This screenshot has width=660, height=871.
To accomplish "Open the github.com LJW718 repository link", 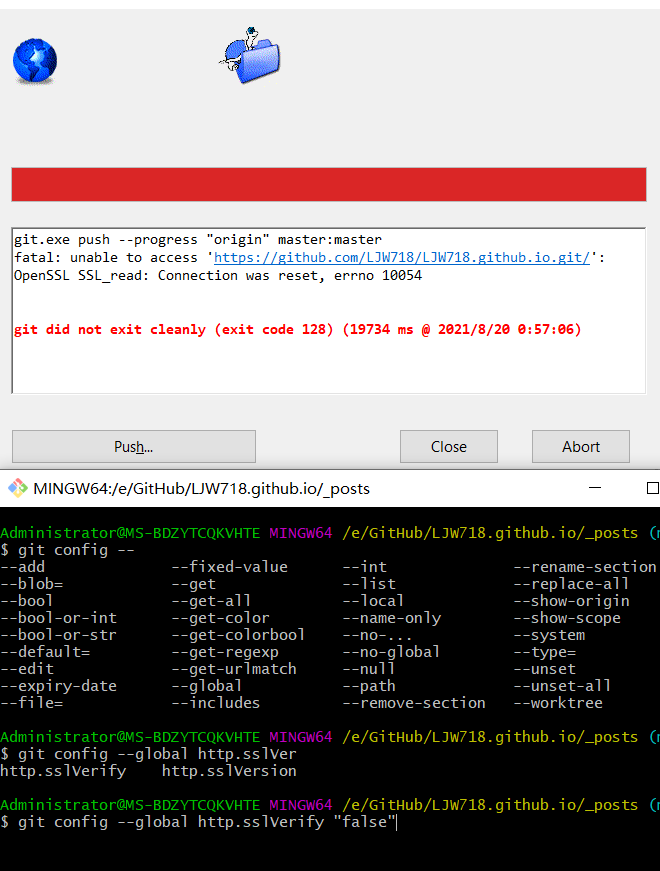I will coord(402,258).
